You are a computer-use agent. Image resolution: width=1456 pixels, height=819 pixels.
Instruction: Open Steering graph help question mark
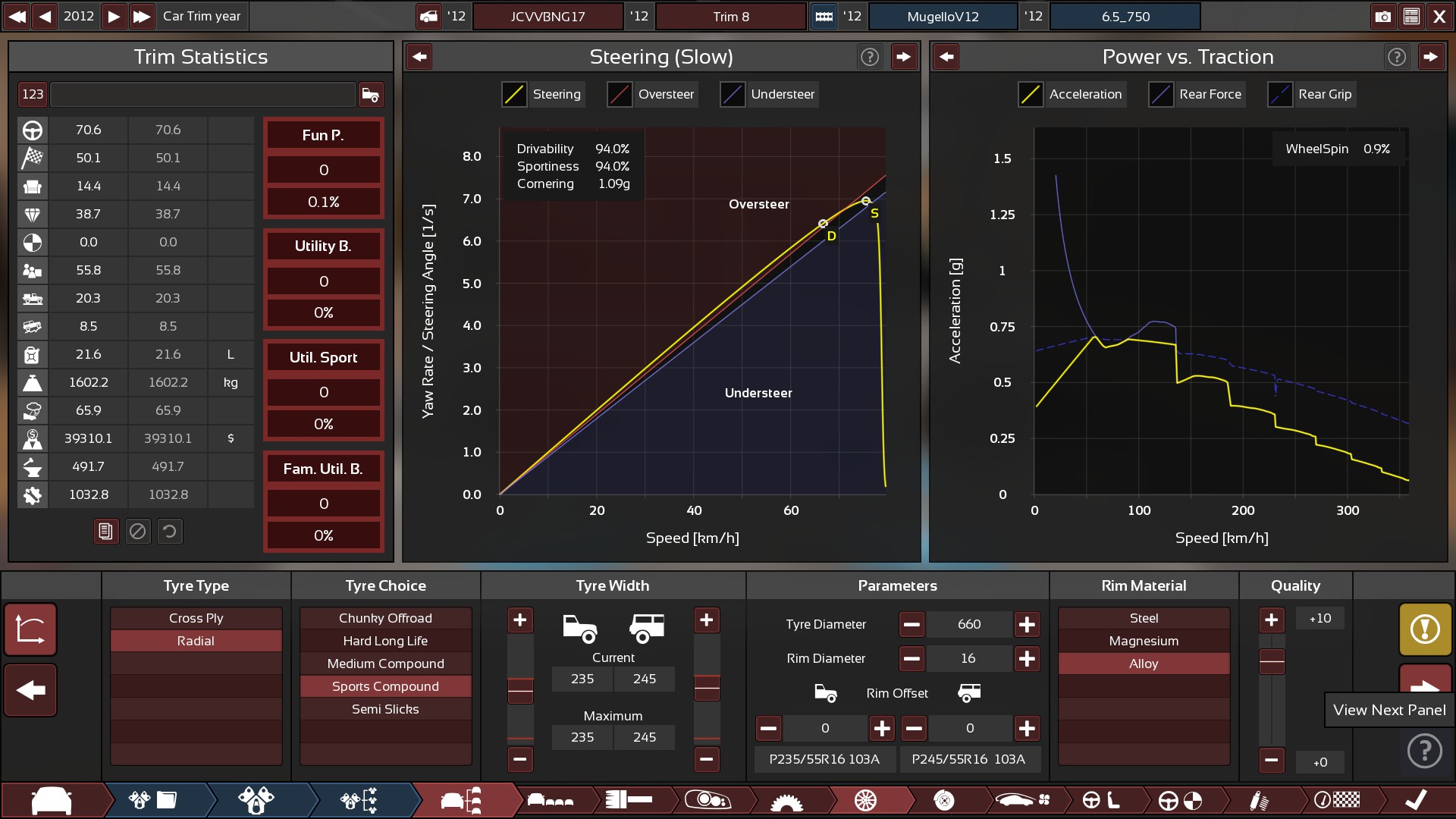[x=870, y=57]
